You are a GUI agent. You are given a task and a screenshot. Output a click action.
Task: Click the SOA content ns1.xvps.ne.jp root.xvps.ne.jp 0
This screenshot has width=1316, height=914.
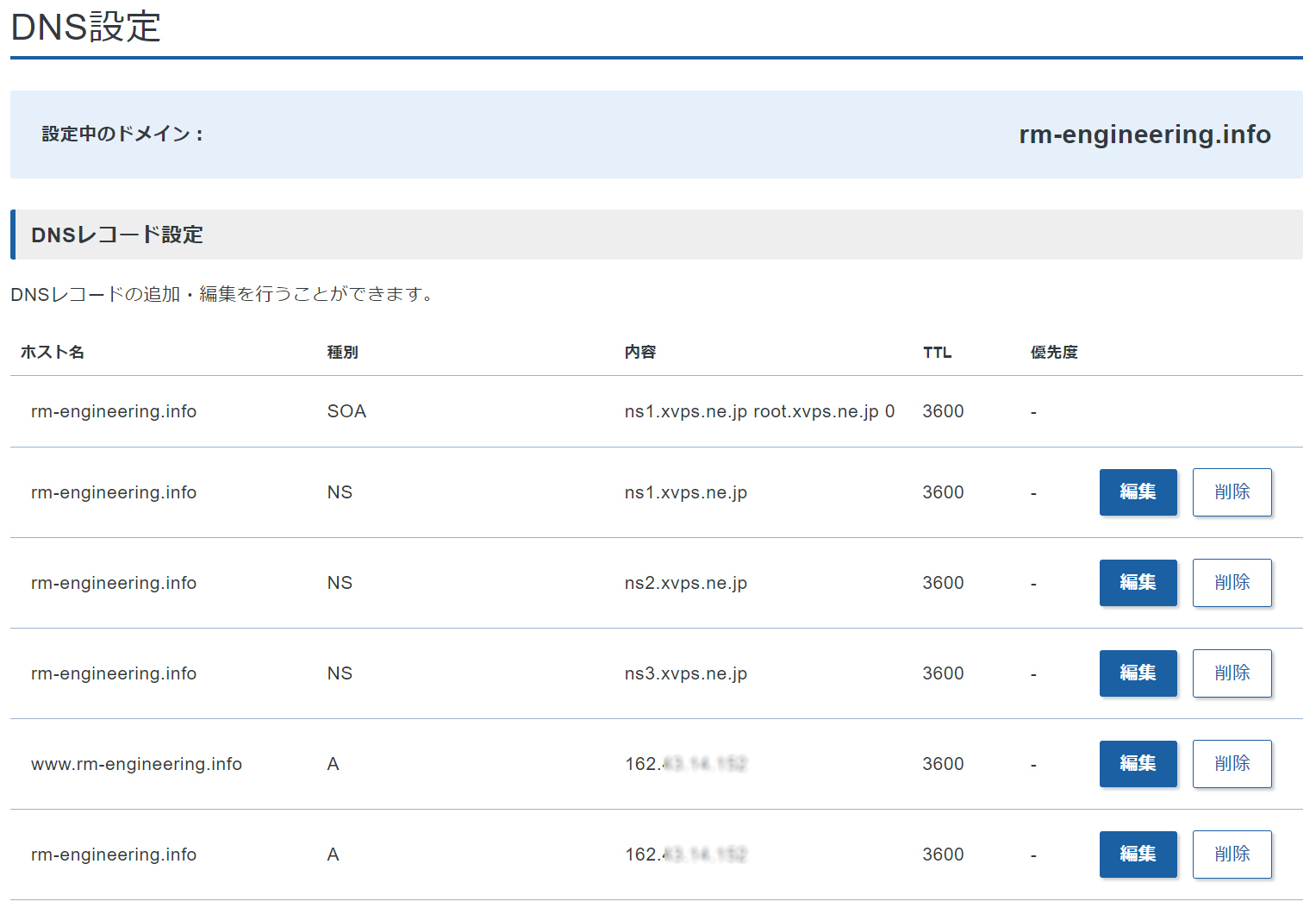pos(759,411)
